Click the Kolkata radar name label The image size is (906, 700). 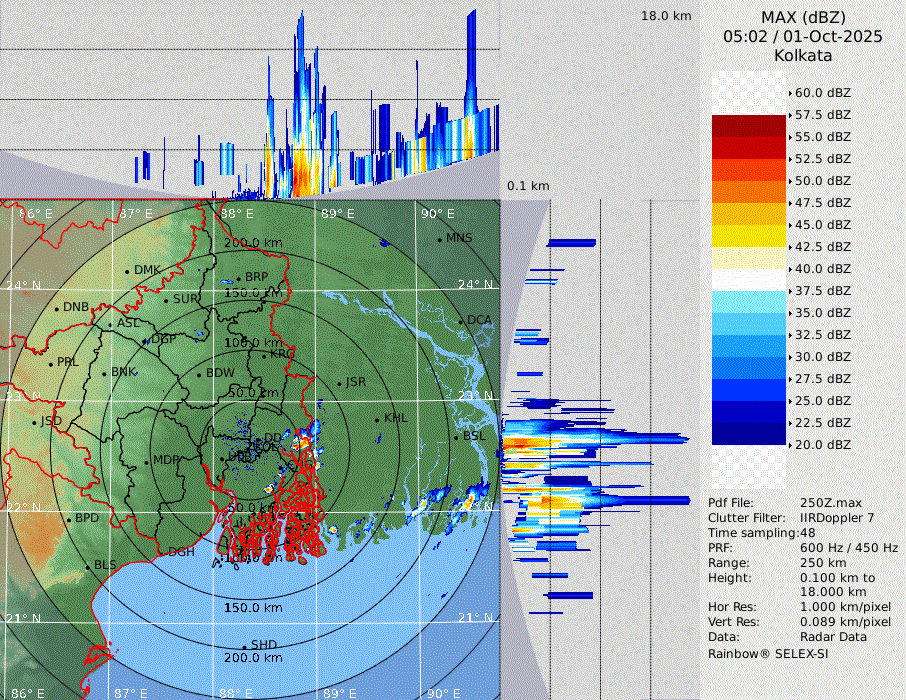point(803,55)
